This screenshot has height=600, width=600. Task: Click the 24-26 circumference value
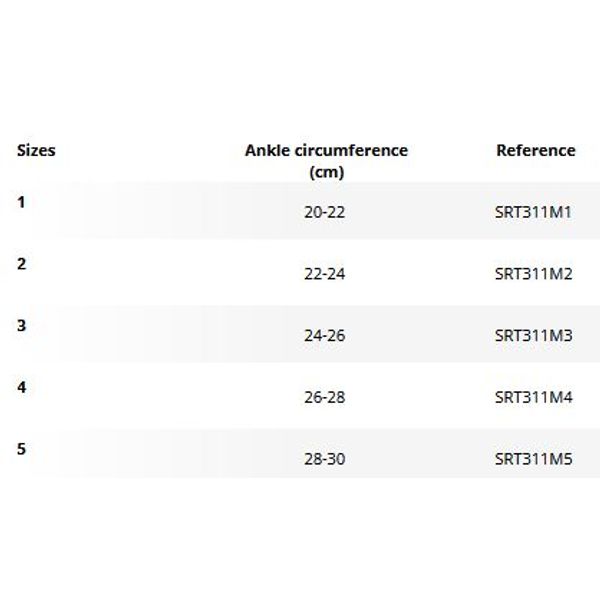(324, 336)
